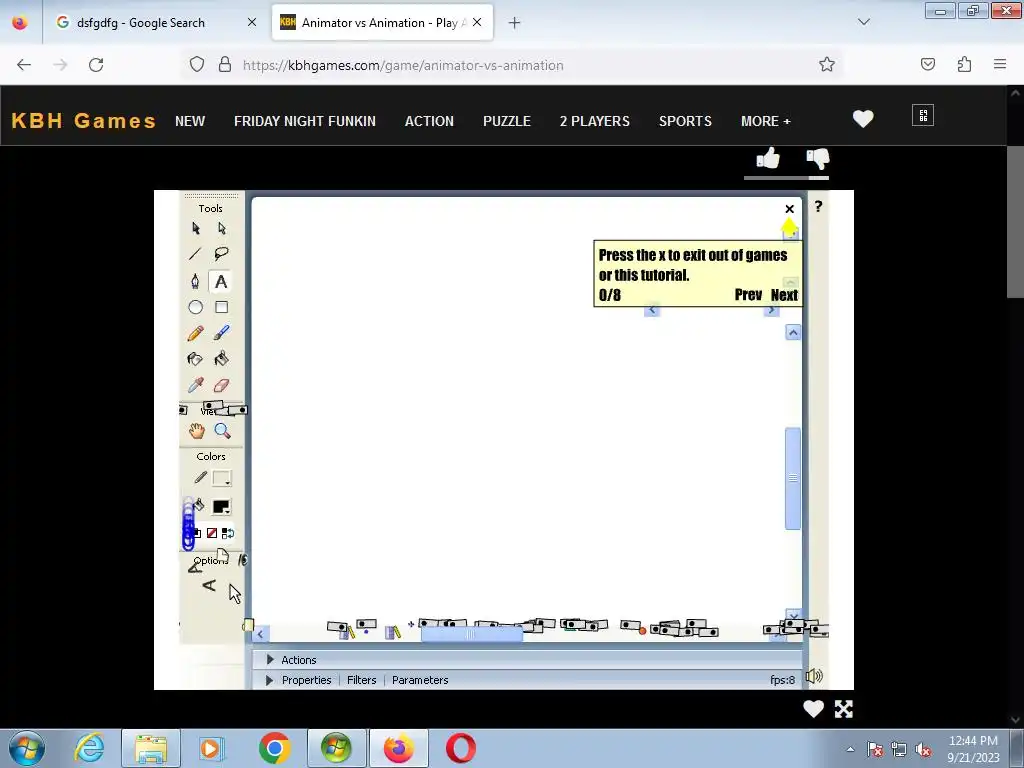The height and width of the screenshot is (768, 1024).
Task: Select the black arrow Selection tool
Action: coord(196,228)
